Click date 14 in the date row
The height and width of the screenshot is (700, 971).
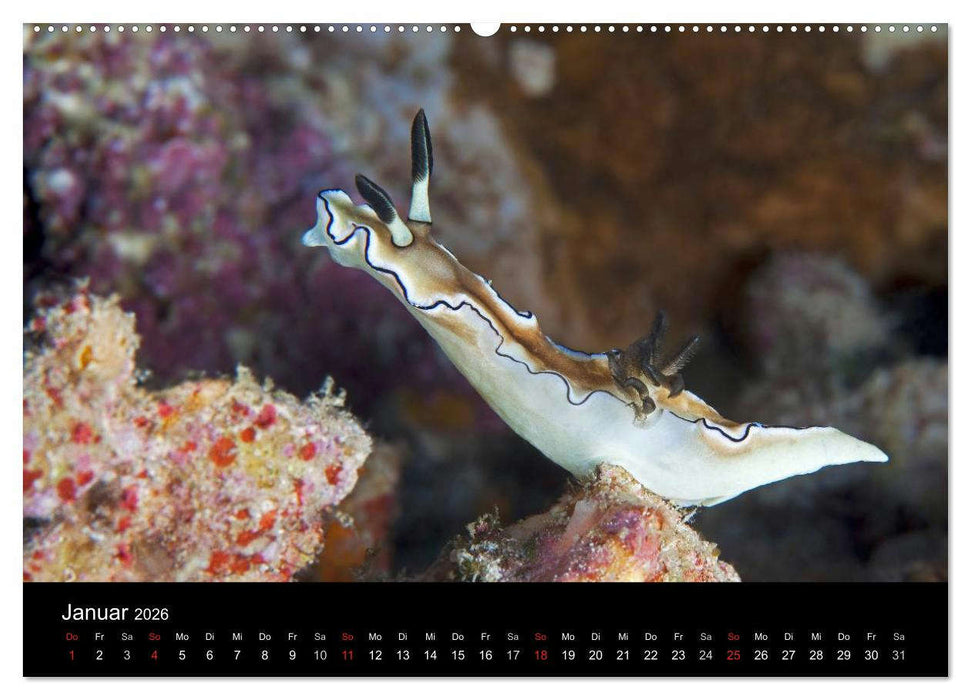pyautogui.click(x=430, y=655)
